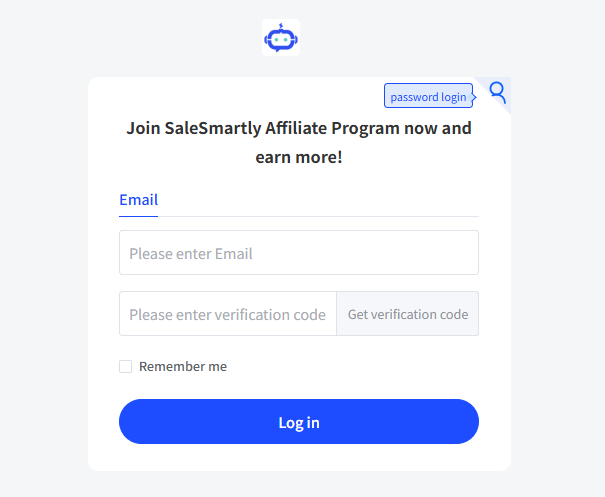Viewport: 605px width, 497px height.
Task: Open the password login mode toggle
Action: pos(497,93)
